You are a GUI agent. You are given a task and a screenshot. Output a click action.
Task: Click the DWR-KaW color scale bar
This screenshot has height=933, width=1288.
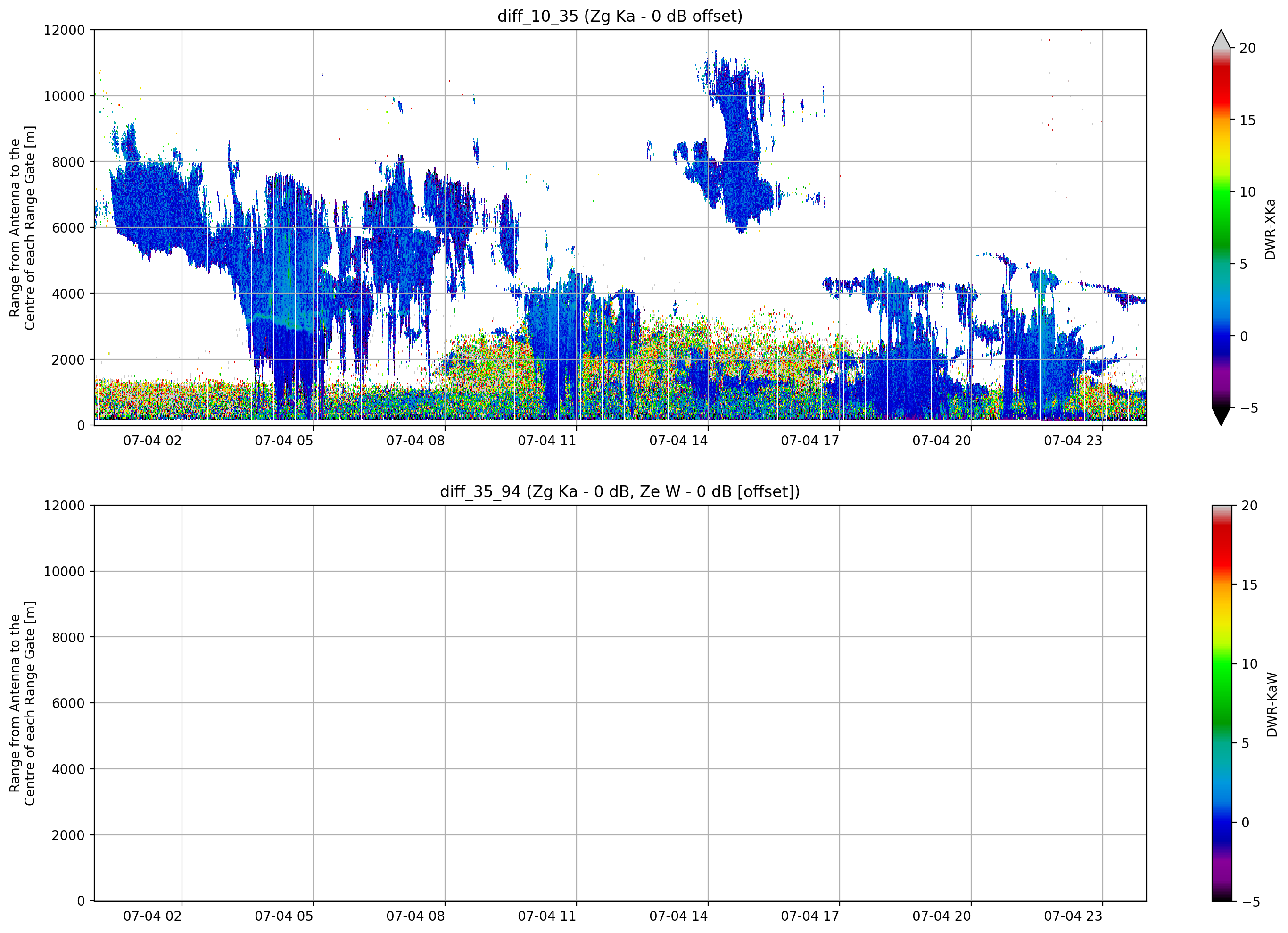pos(1222,703)
